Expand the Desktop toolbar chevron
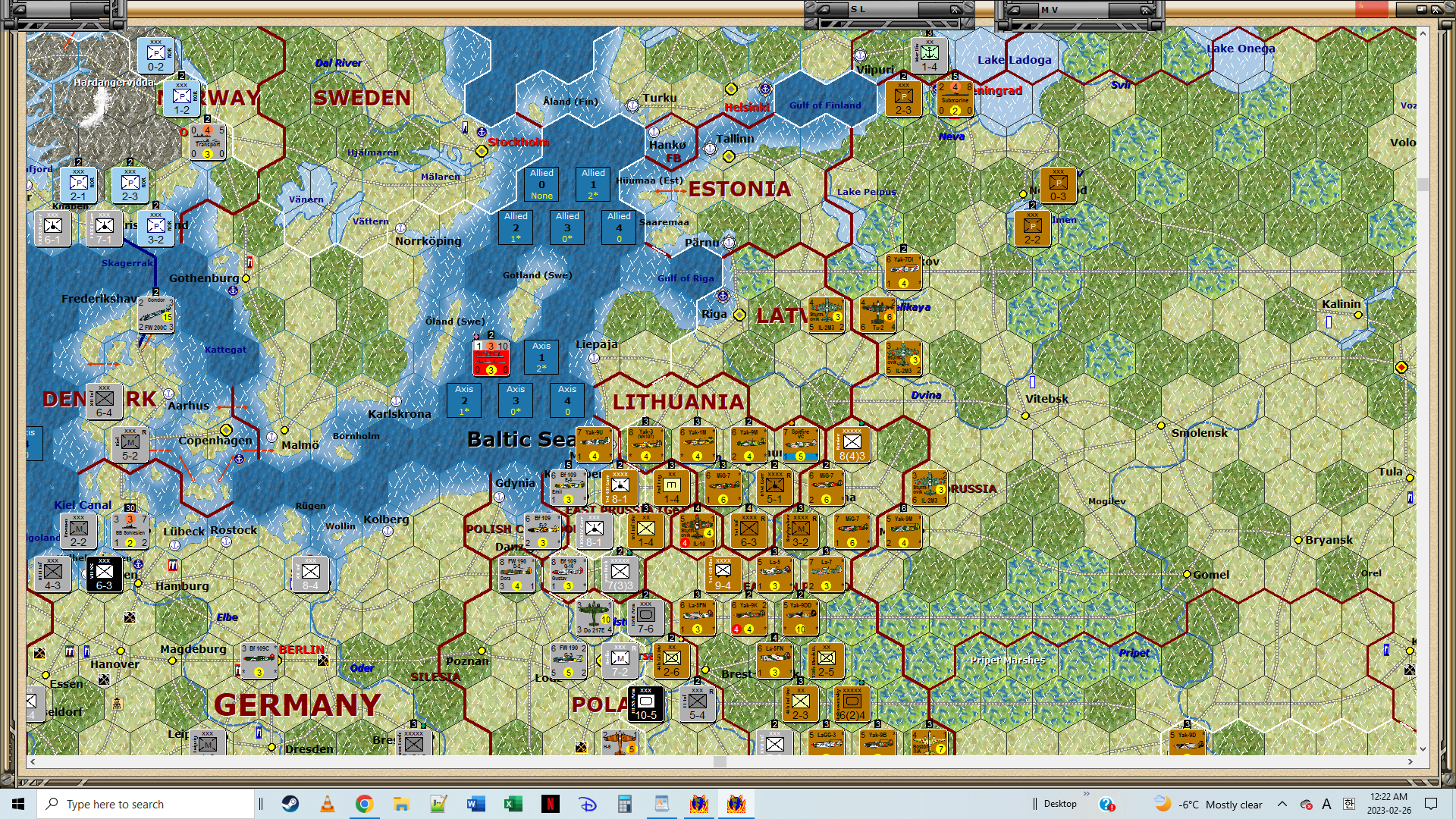The image size is (1456, 819). 1086,795
